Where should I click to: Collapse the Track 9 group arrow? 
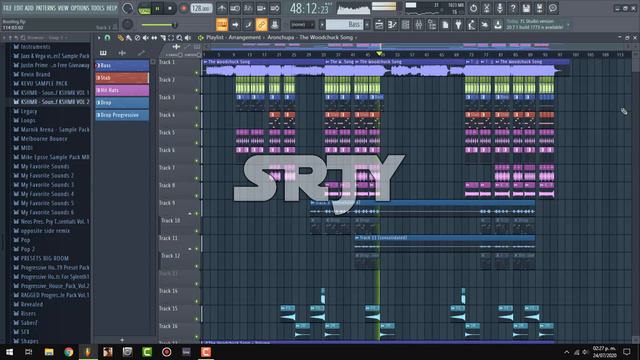click(190, 213)
